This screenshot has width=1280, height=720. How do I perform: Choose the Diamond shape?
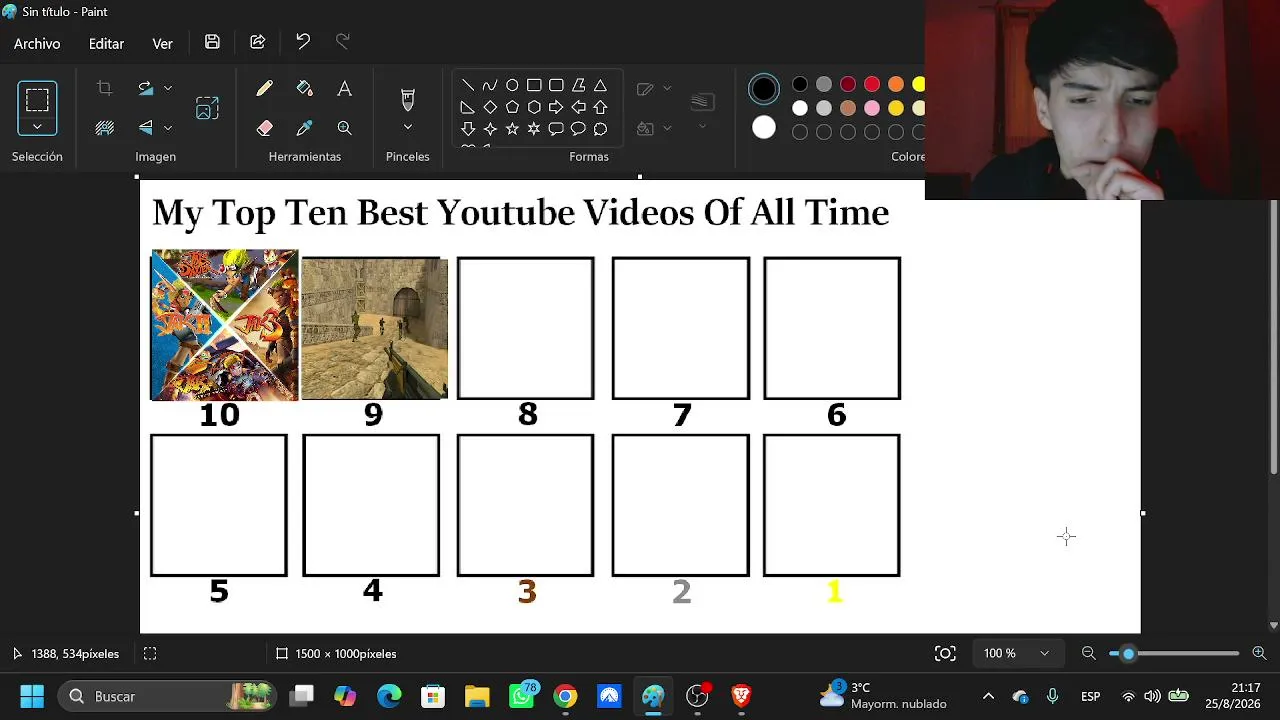pos(490,107)
